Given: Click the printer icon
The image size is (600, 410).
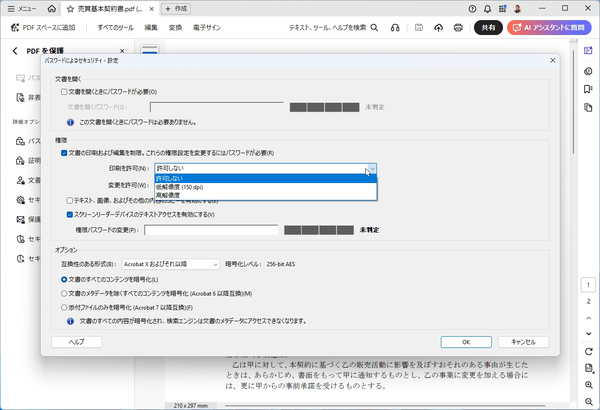Looking at the screenshot, I should click(x=458, y=28).
